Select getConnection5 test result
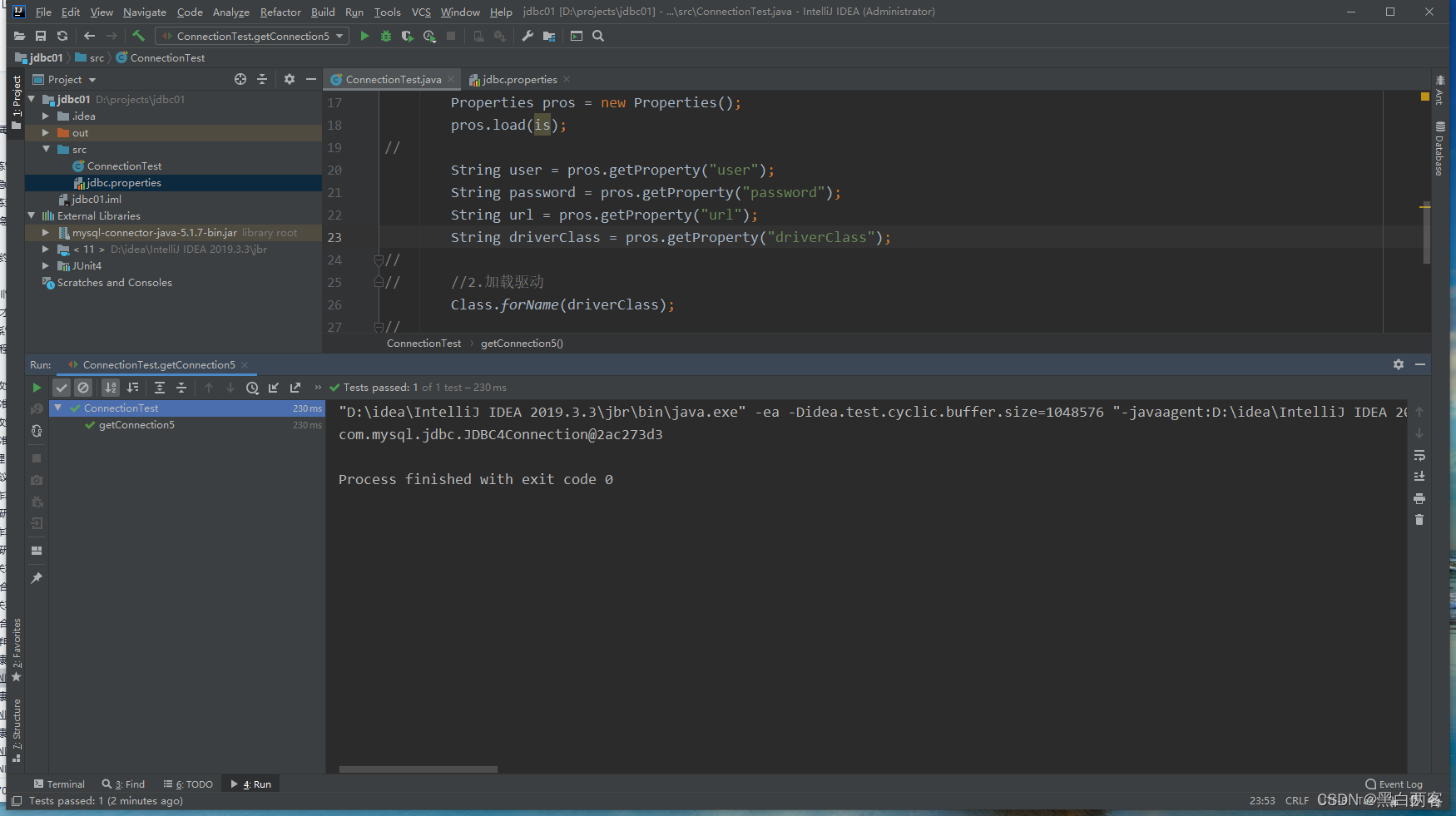Screen dimensions: 1456x816 click(x=136, y=425)
